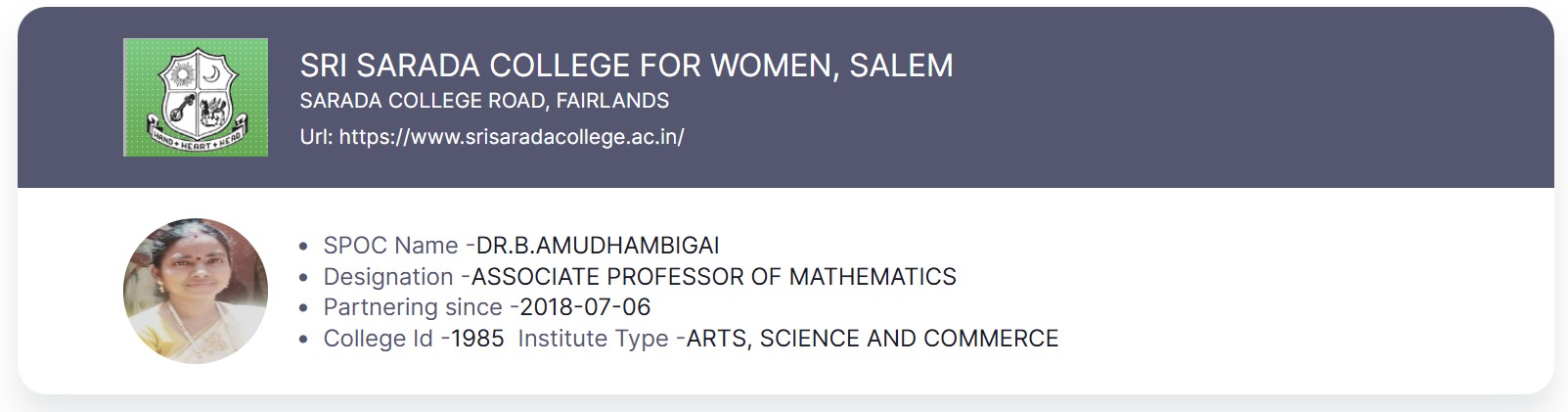Screen dimensions: 1568x412
Task: Click the bullet beside SPOC Name
Action: pos(303,247)
